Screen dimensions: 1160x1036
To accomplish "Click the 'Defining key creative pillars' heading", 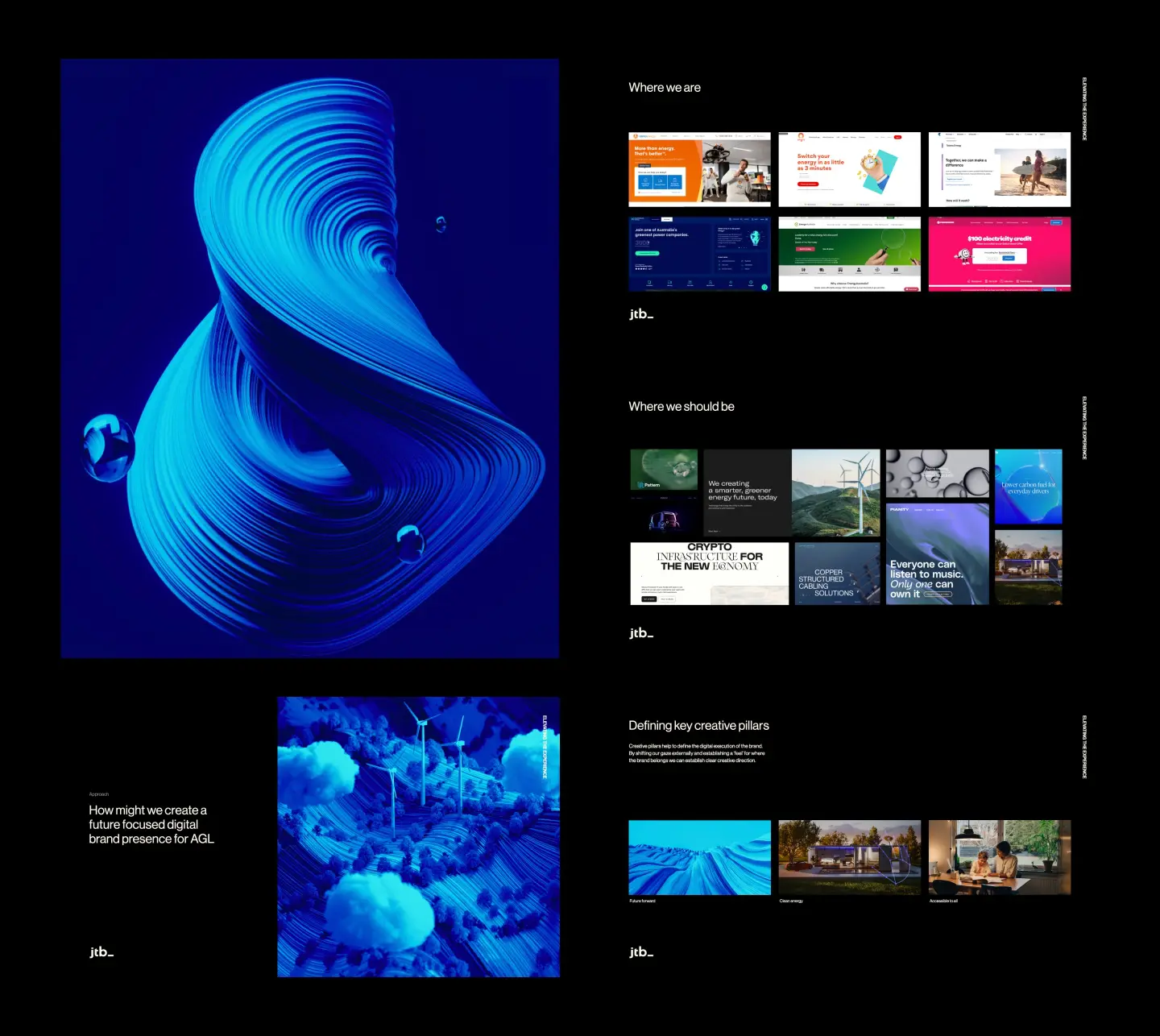I will point(698,726).
